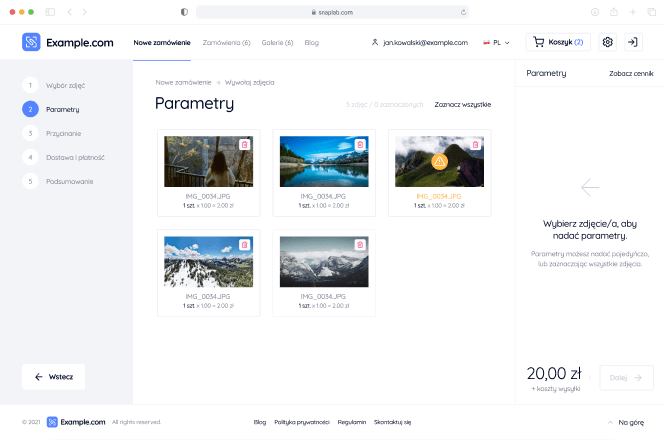Go to step 3 Przycinanie

(63, 133)
